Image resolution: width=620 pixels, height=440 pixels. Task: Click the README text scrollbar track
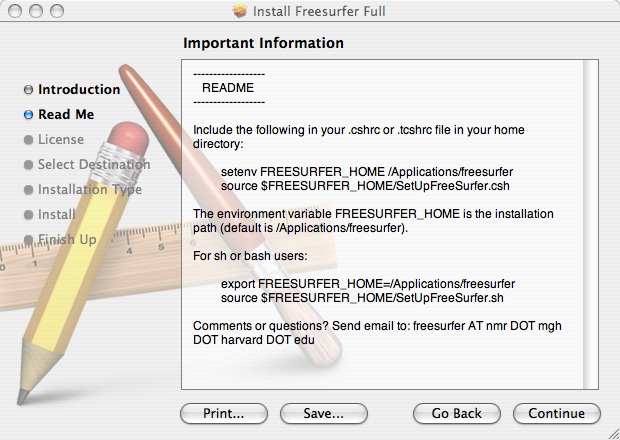590,220
